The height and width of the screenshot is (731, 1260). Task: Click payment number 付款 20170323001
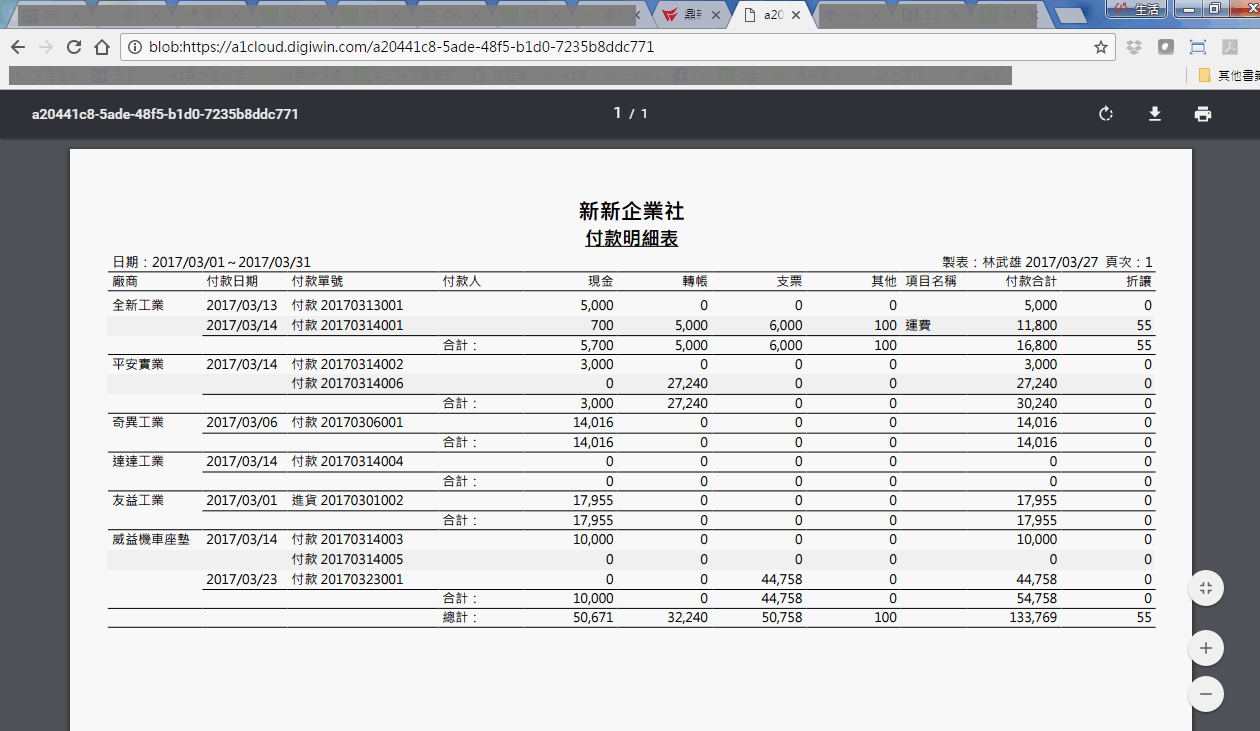(347, 579)
